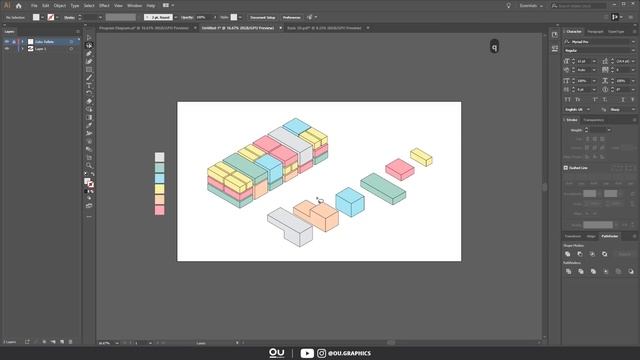This screenshot has height=360, width=640.
Task: Toggle lock on Color Palette layer
Action: (x=13, y=42)
